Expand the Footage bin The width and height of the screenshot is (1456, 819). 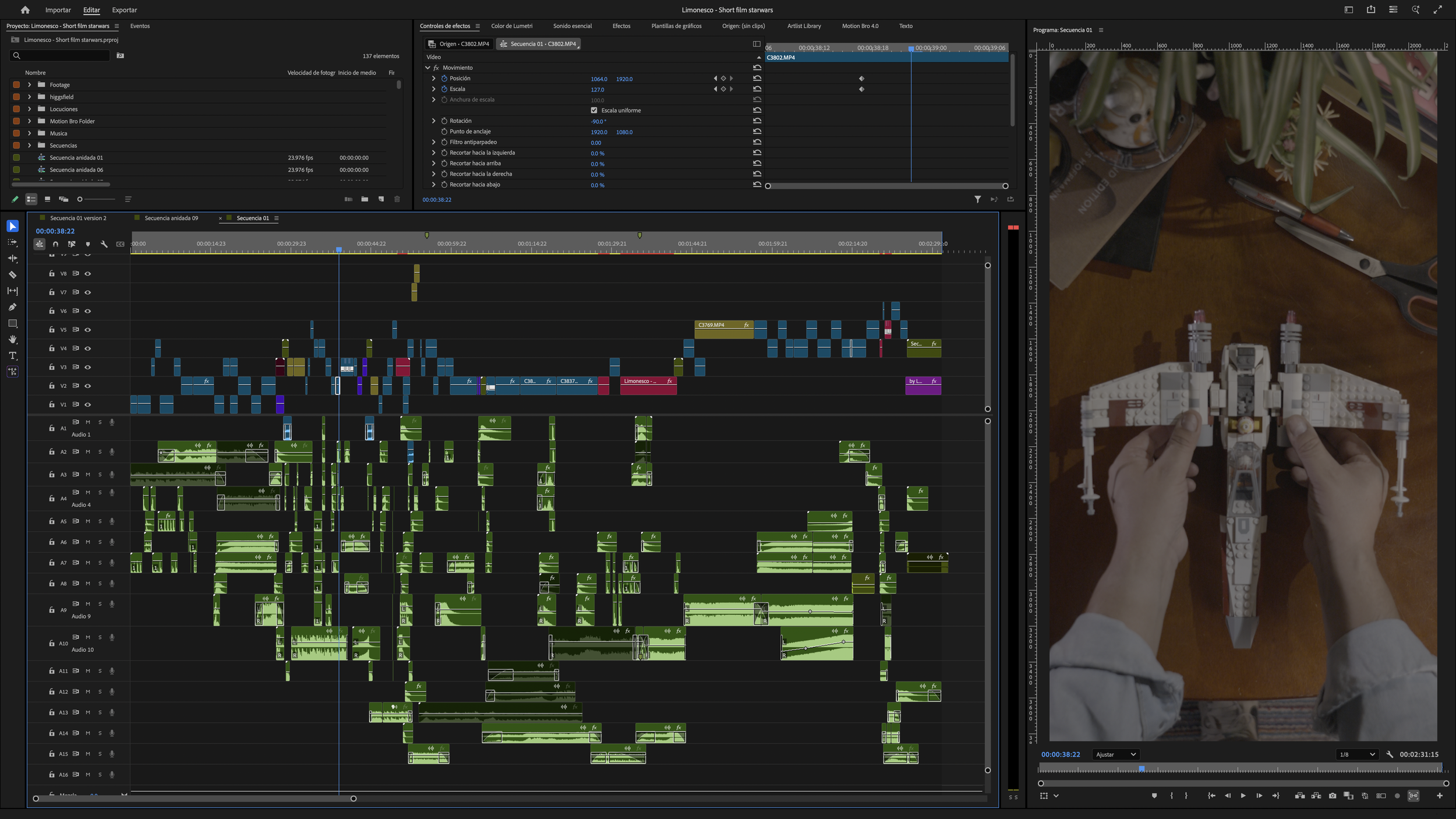(x=29, y=85)
